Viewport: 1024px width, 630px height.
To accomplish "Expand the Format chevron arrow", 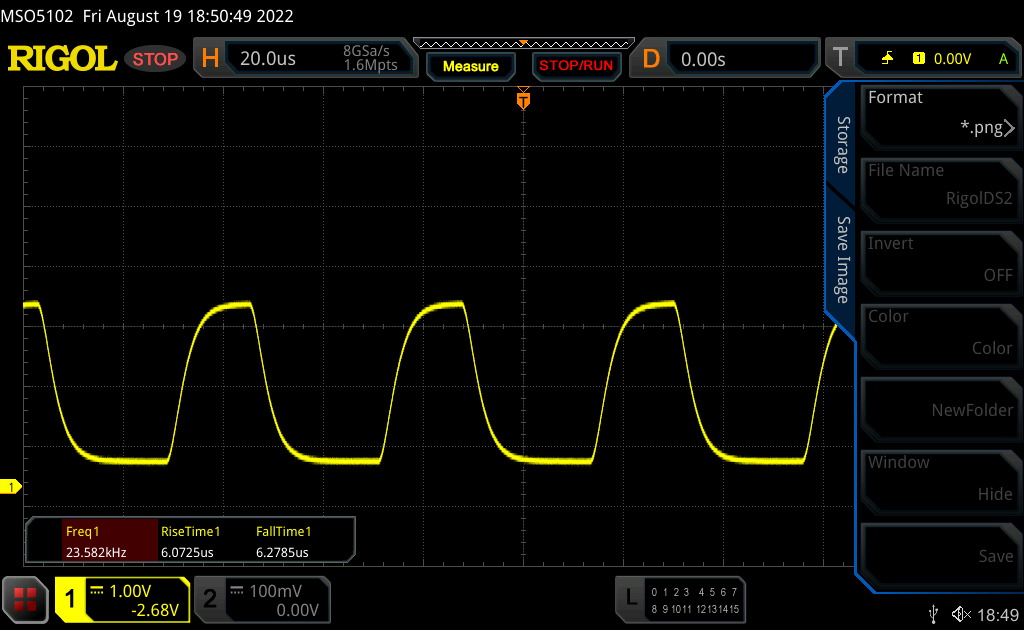I will [1010, 128].
